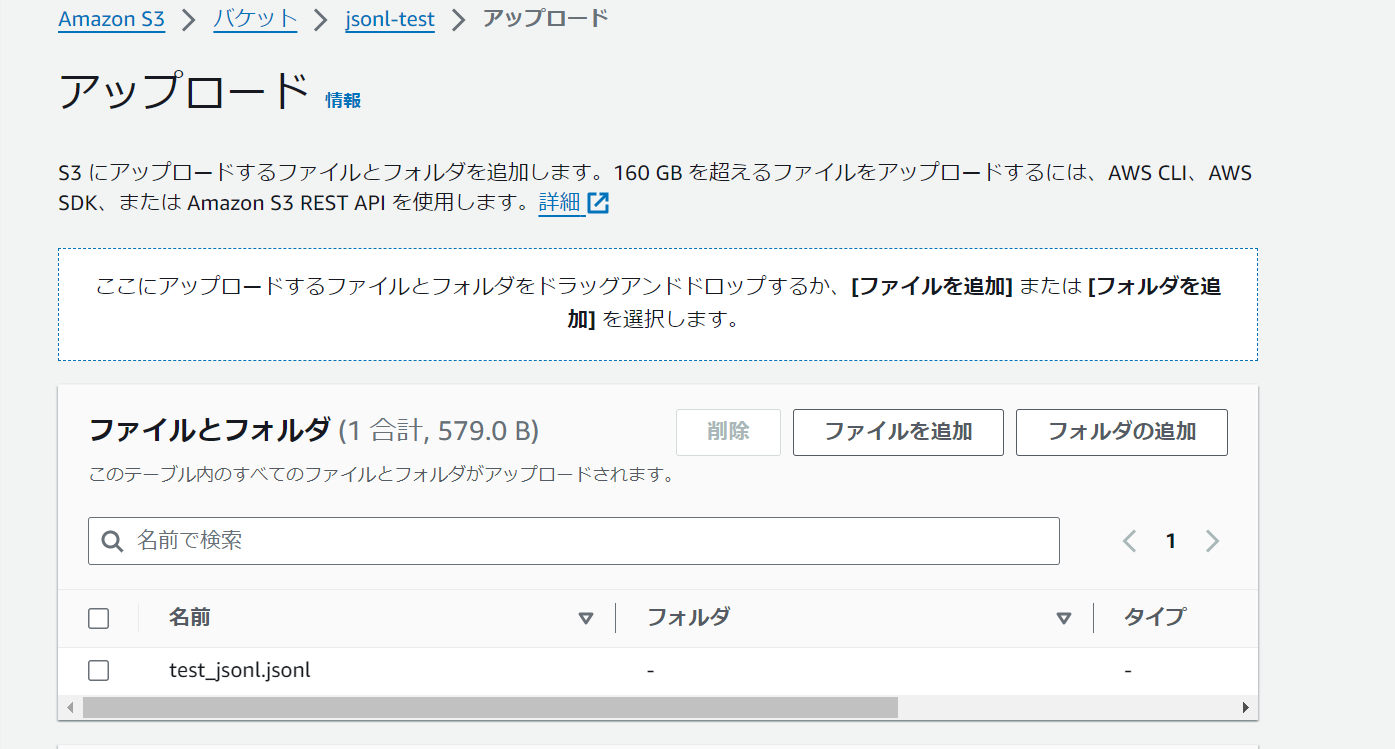Viewport: 1395px width, 749px height.
Task: Click the next page chevron arrow
Action: [1212, 540]
